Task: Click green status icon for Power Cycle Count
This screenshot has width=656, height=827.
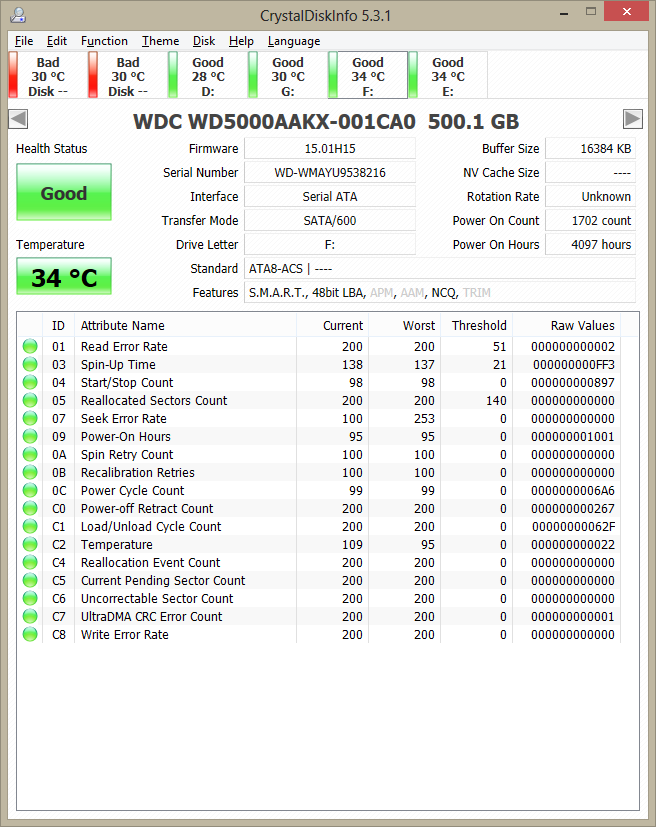Action: (30, 490)
